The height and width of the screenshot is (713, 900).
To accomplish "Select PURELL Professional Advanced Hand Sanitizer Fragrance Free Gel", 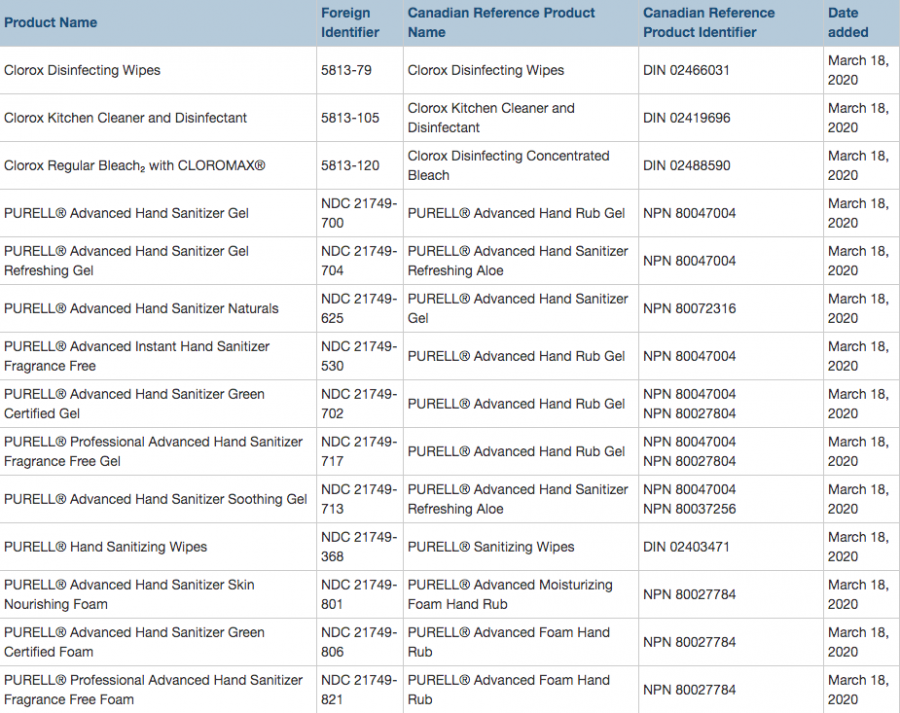I will pyautogui.click(x=153, y=451).
